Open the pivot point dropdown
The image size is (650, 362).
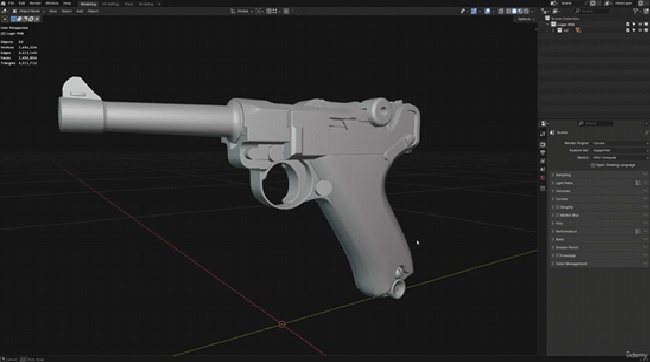259,11
